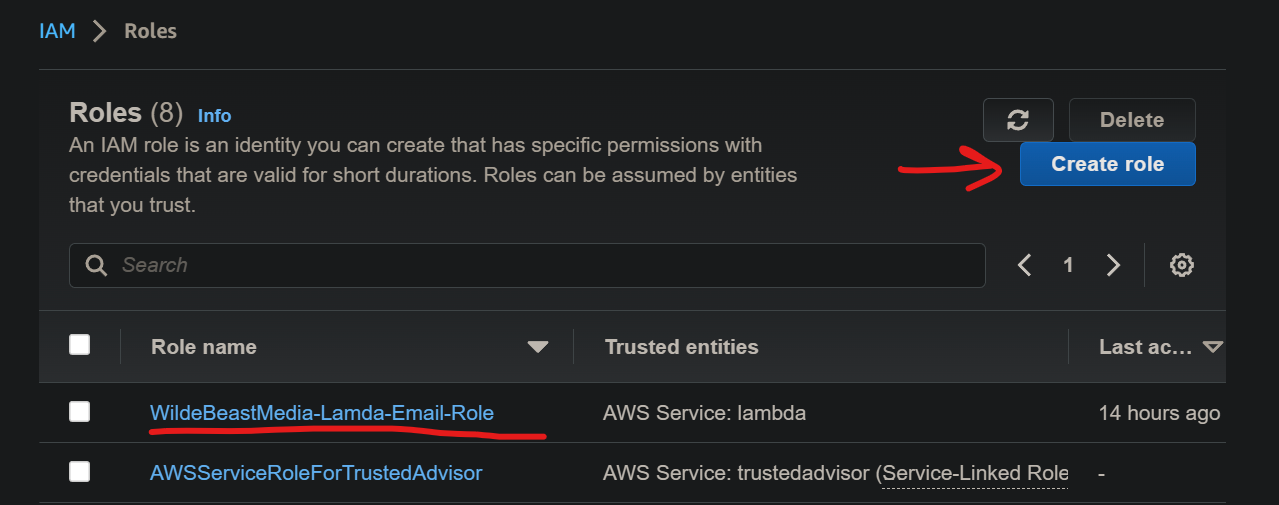Viewport: 1279px width, 505px height.
Task: Toggle the select-all roles checkbox
Action: pos(80,346)
